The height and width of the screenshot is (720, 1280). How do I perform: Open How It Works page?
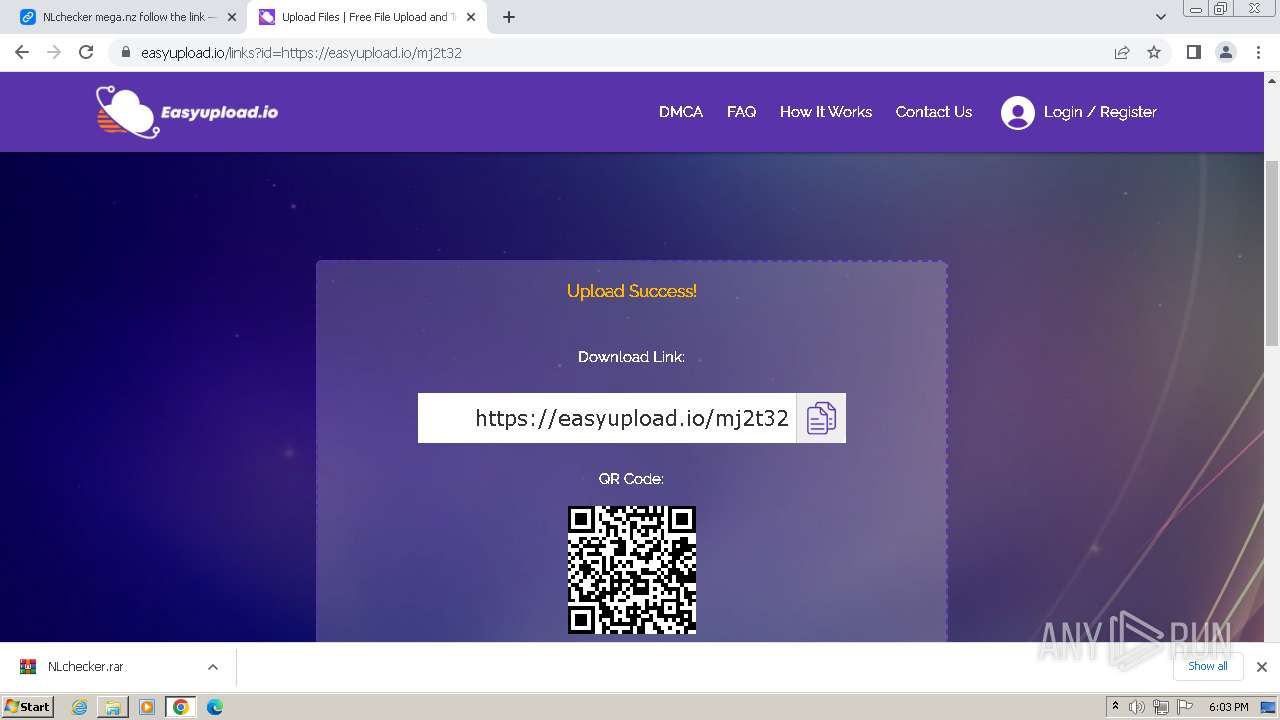point(826,112)
